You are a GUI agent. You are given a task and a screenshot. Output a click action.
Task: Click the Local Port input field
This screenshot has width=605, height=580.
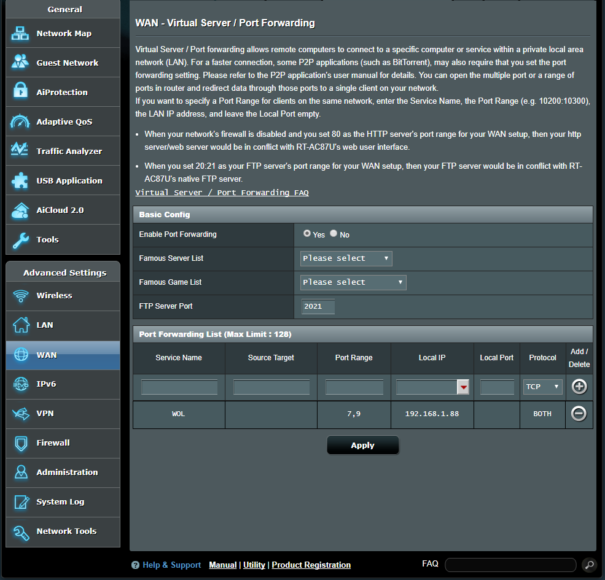[497, 387]
